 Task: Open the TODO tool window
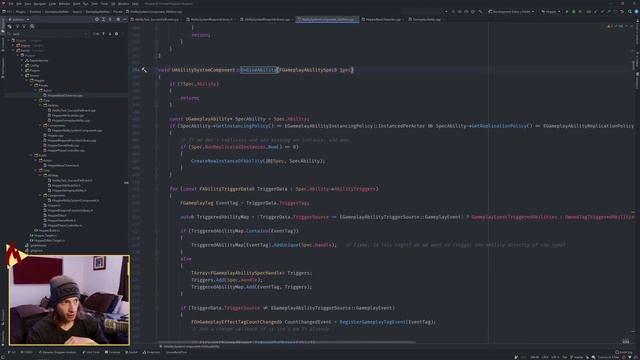tap(27, 352)
